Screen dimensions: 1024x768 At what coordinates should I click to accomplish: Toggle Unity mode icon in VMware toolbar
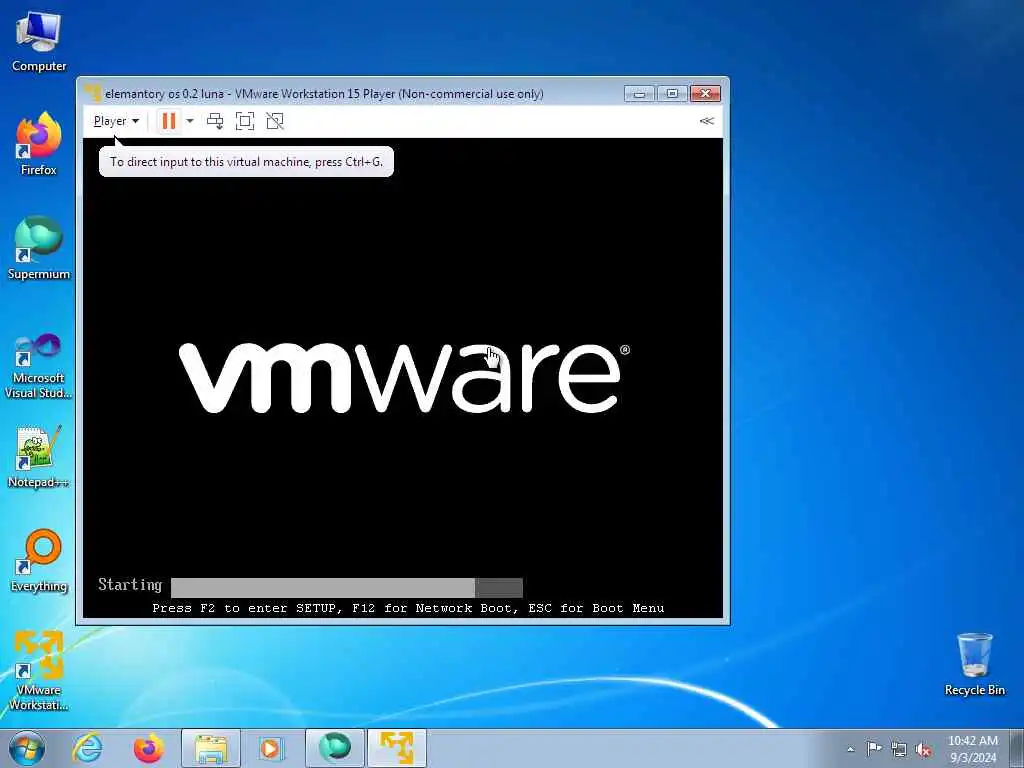pos(275,121)
